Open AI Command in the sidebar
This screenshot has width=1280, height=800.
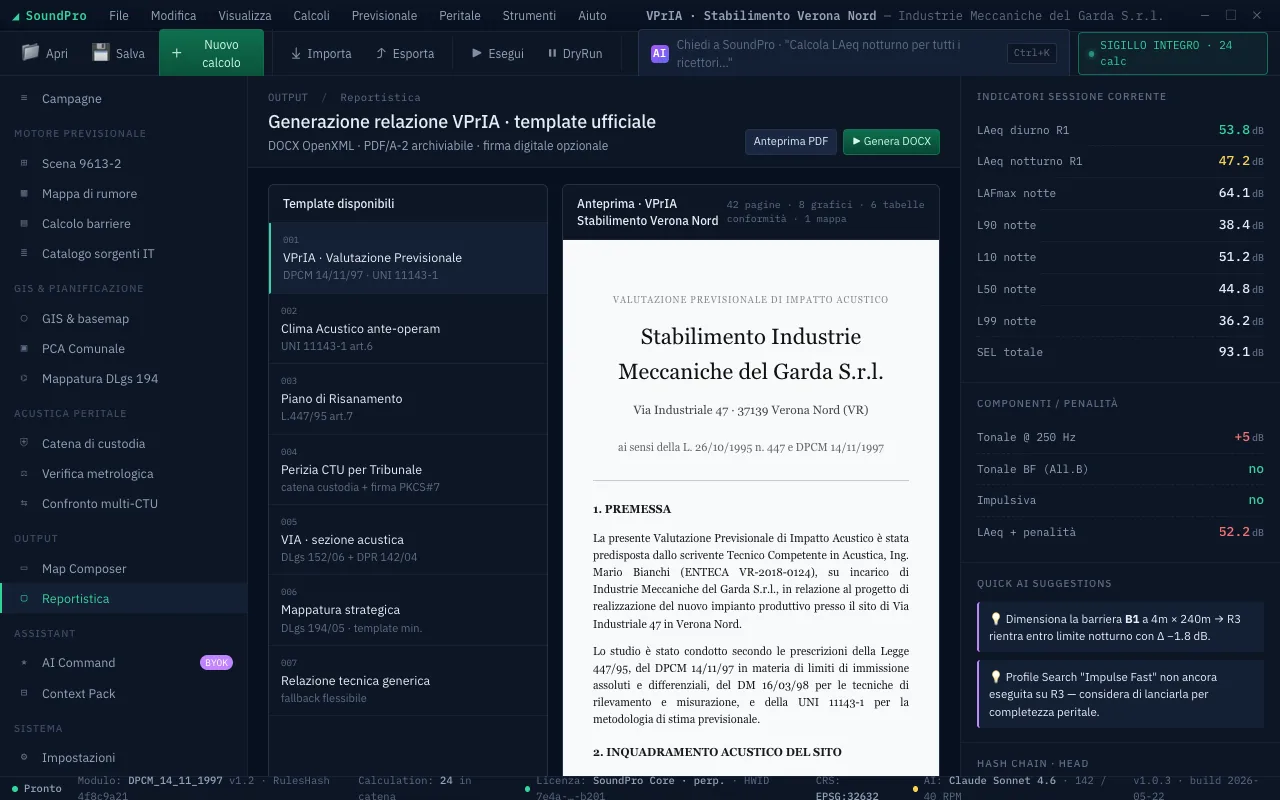(x=123, y=663)
